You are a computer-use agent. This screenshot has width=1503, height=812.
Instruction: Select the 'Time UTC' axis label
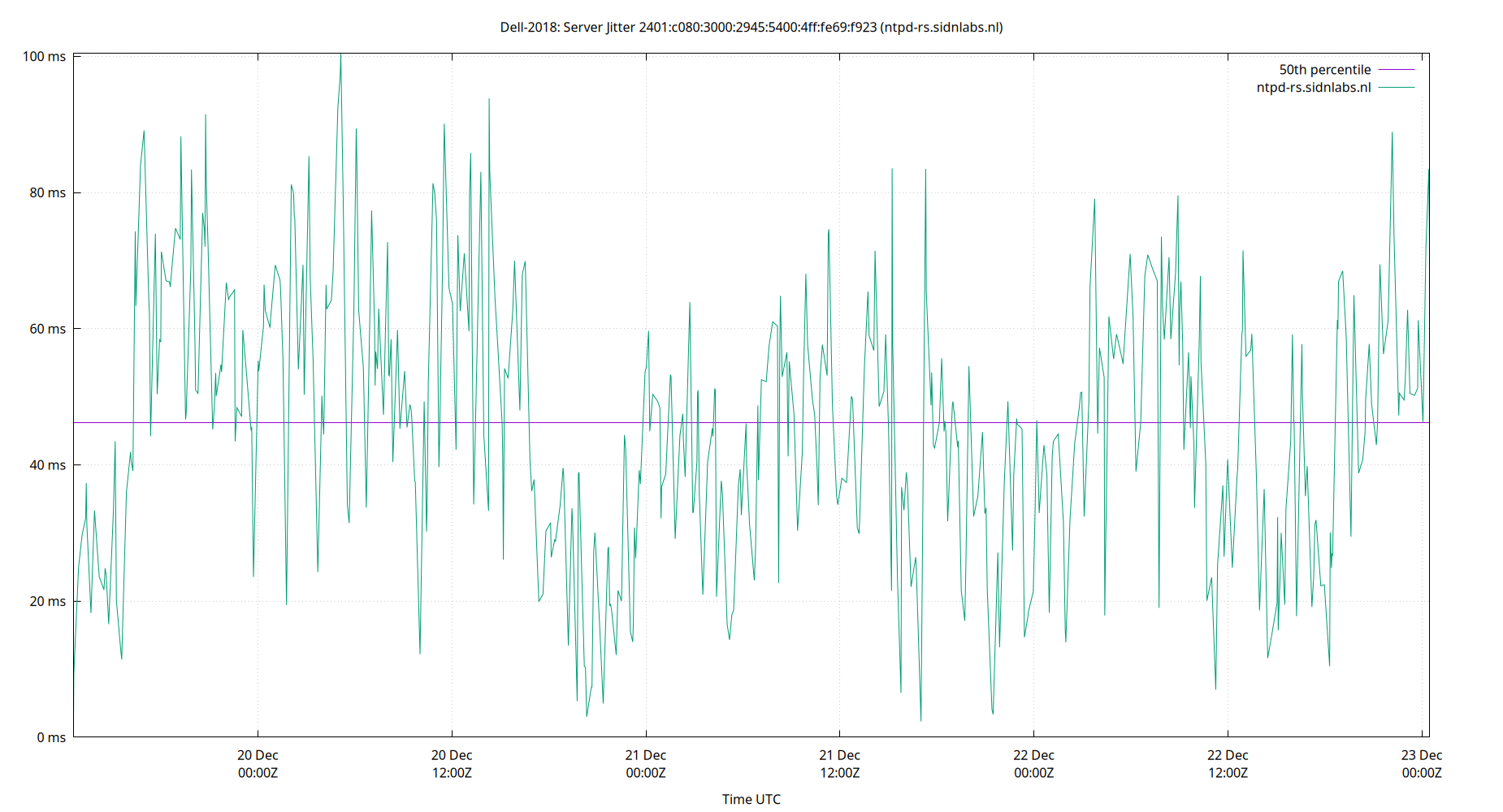coord(751,799)
